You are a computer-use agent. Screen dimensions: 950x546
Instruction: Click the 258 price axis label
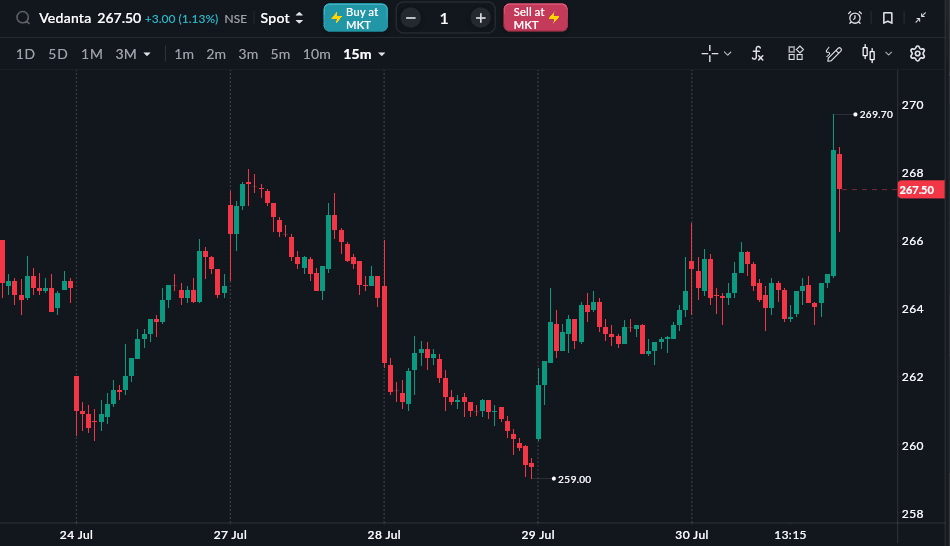(x=912, y=514)
